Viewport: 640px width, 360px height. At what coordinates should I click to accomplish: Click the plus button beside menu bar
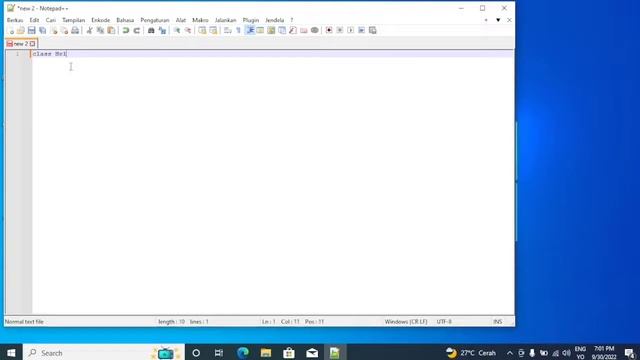tap(486, 20)
